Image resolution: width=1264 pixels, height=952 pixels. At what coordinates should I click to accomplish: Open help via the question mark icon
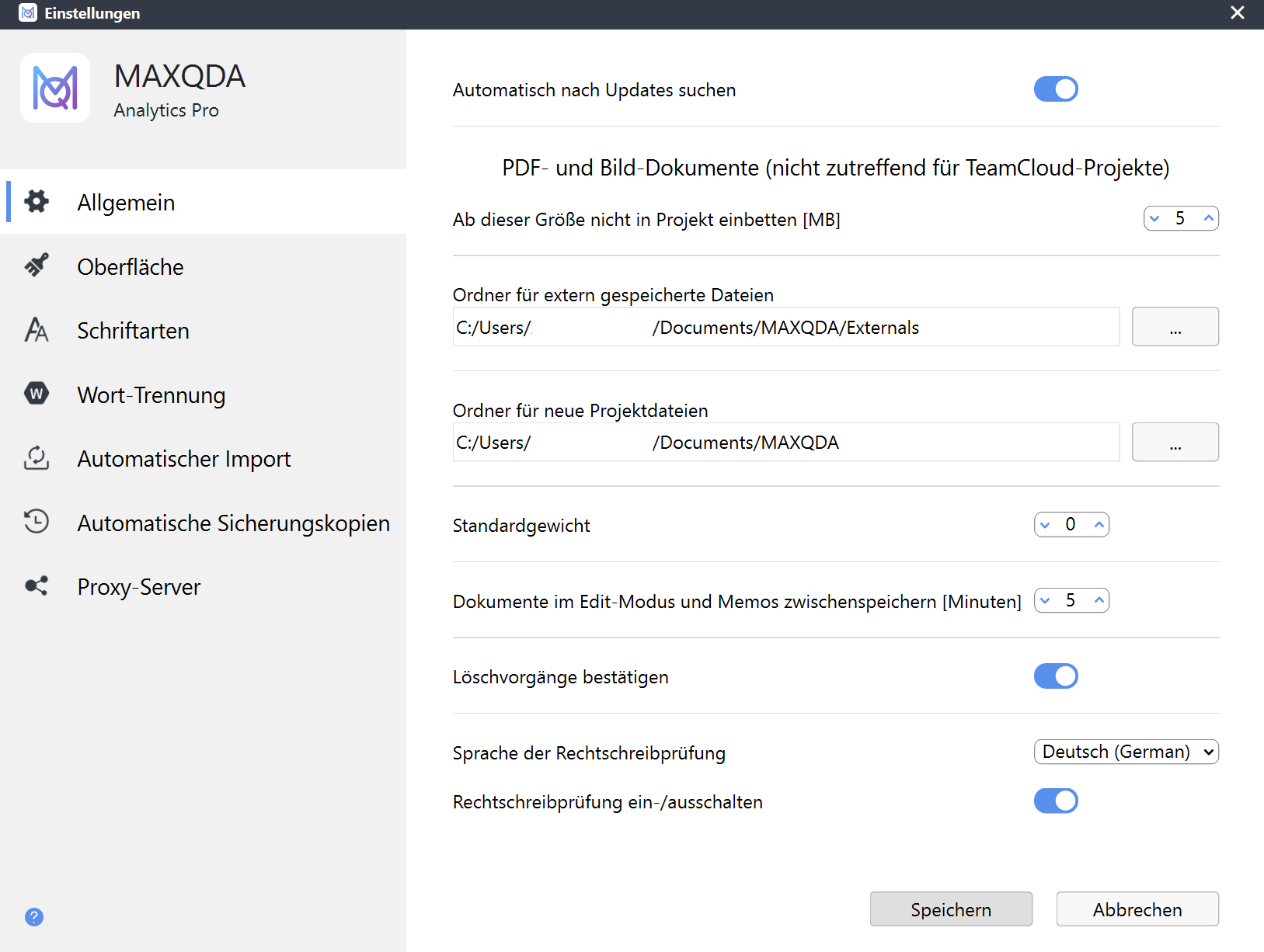[34, 917]
